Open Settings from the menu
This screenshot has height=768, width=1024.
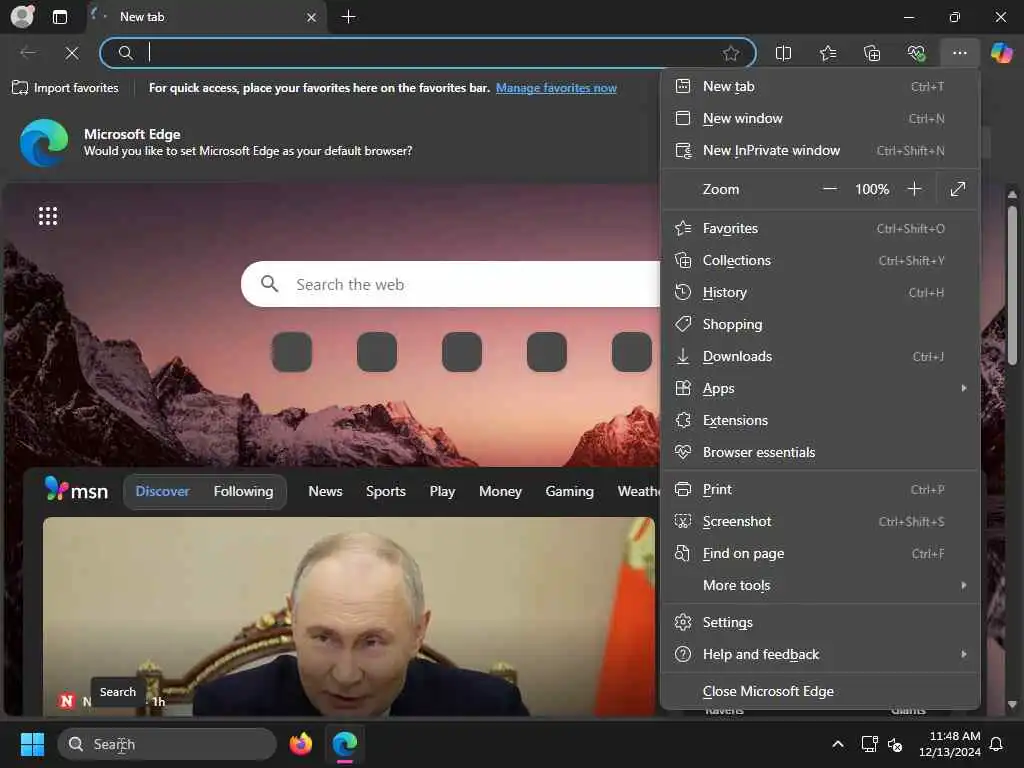[x=820, y=622]
